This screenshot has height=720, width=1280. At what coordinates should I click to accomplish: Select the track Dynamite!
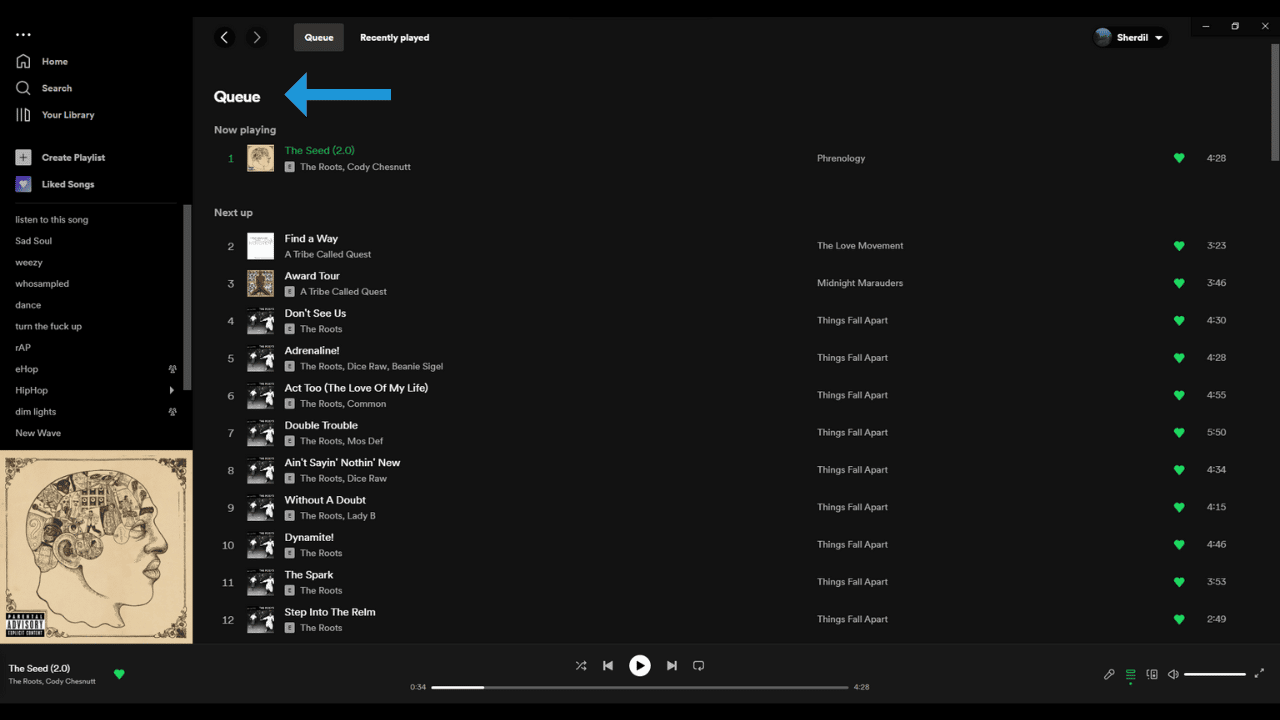pyautogui.click(x=309, y=537)
